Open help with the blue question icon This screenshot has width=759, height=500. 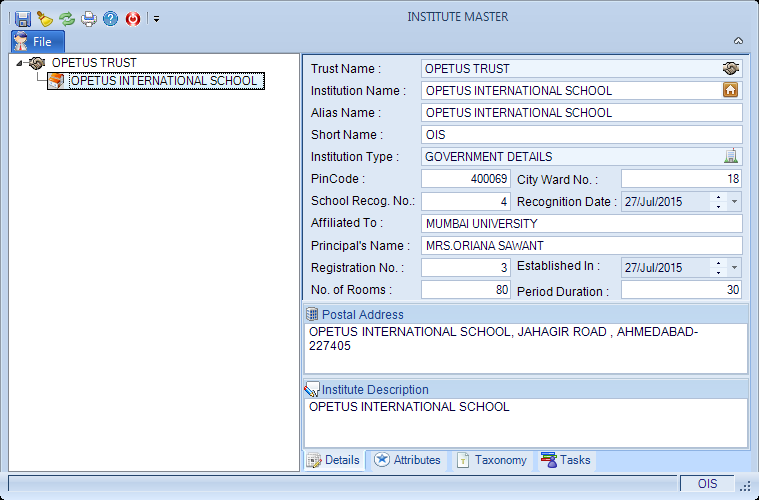click(x=110, y=19)
